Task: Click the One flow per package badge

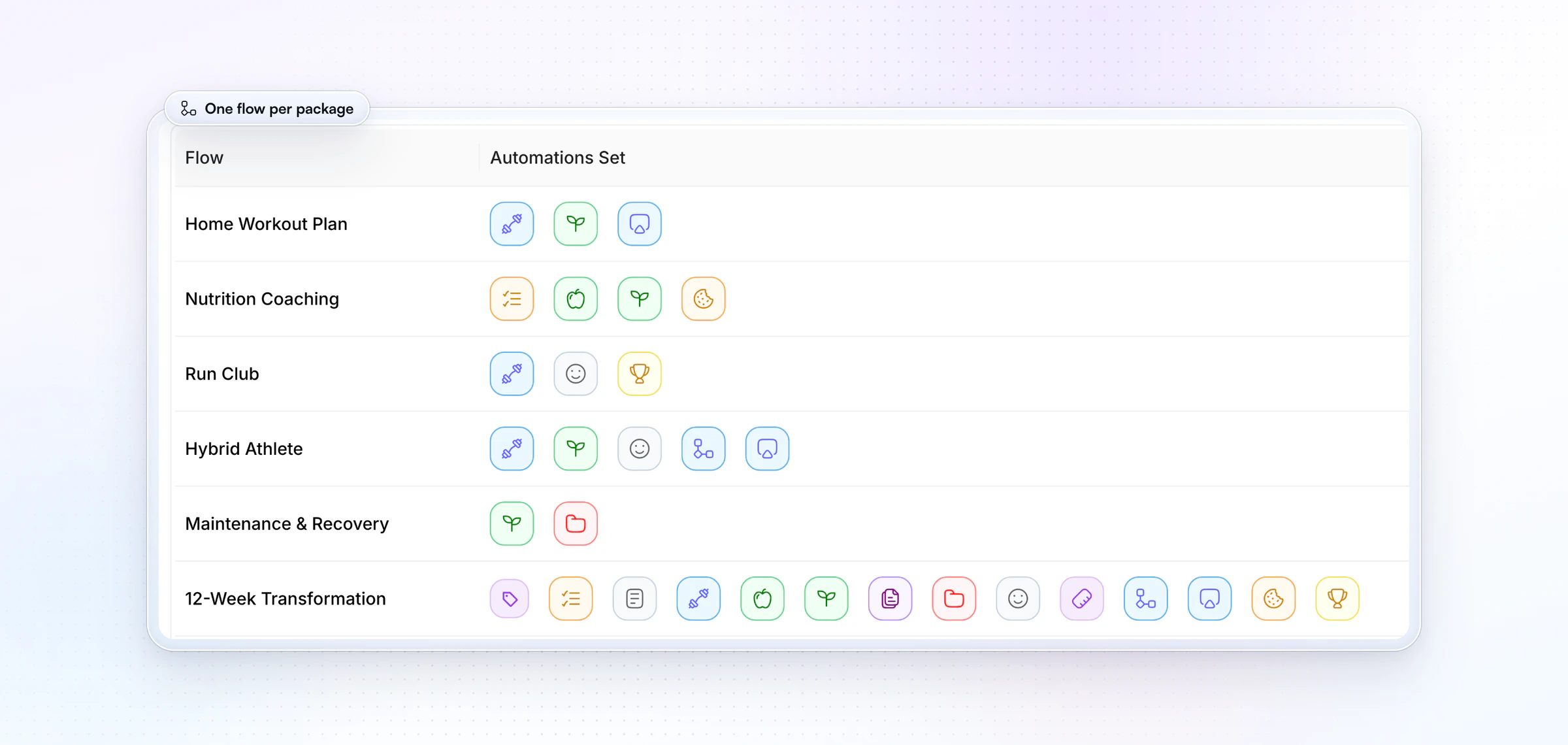Action: [x=267, y=108]
